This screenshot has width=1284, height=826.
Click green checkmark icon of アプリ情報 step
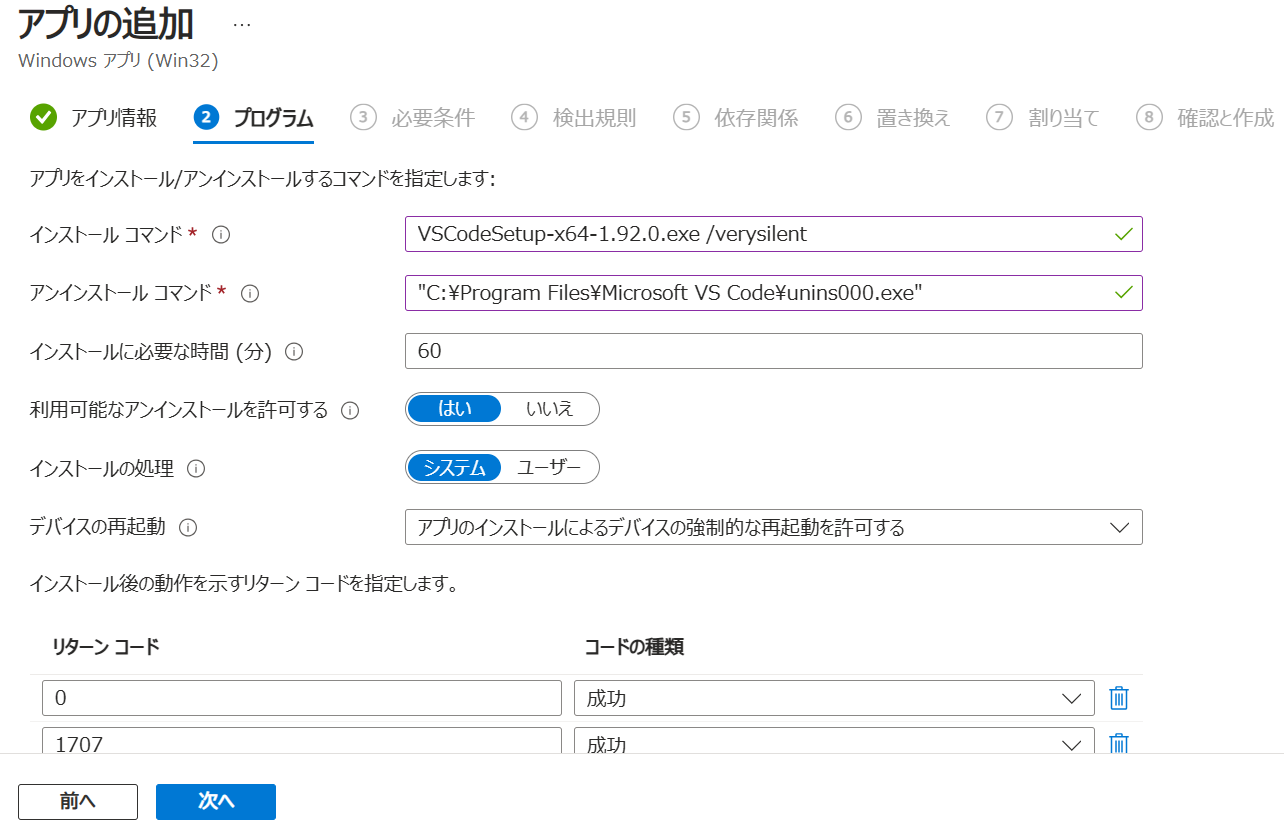tap(43, 117)
